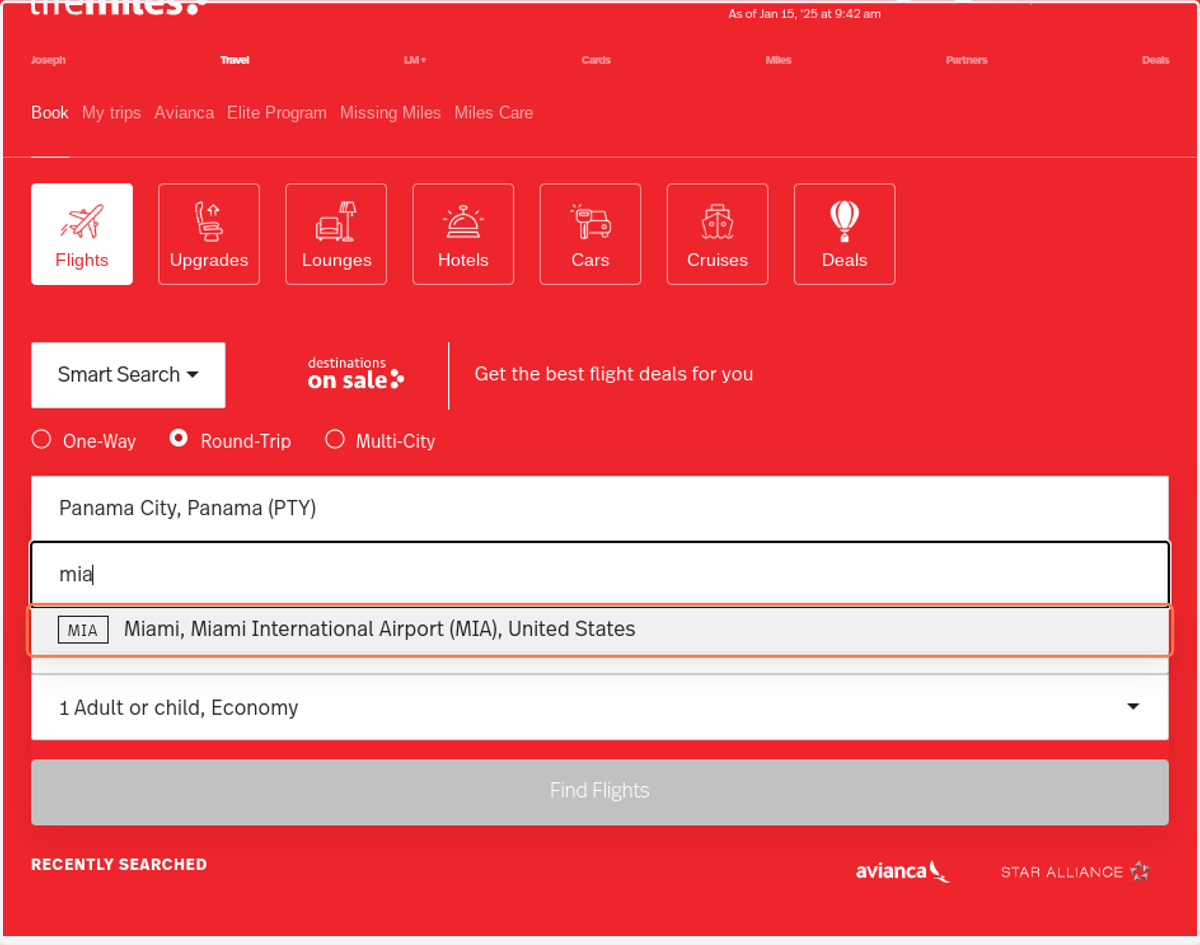Select the Multi-City radio button
The image size is (1200, 945).
click(x=335, y=439)
